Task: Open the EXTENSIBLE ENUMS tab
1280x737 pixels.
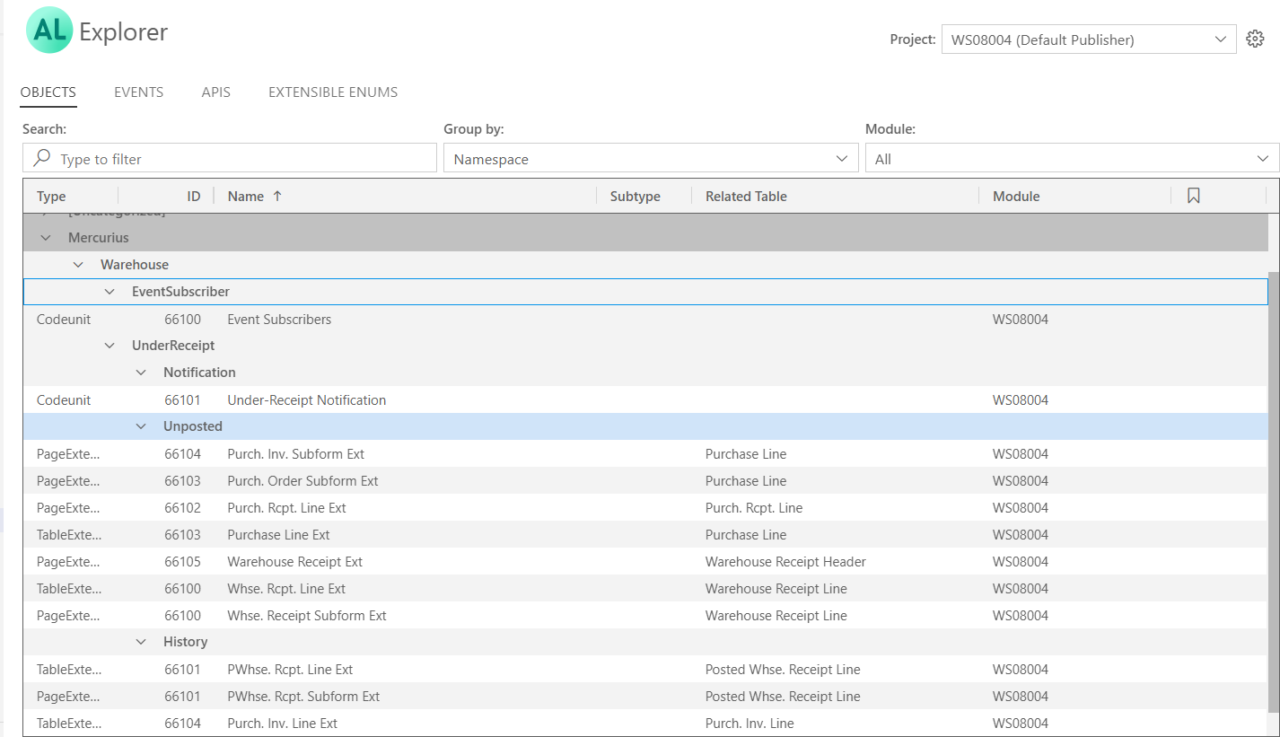Action: pos(332,92)
